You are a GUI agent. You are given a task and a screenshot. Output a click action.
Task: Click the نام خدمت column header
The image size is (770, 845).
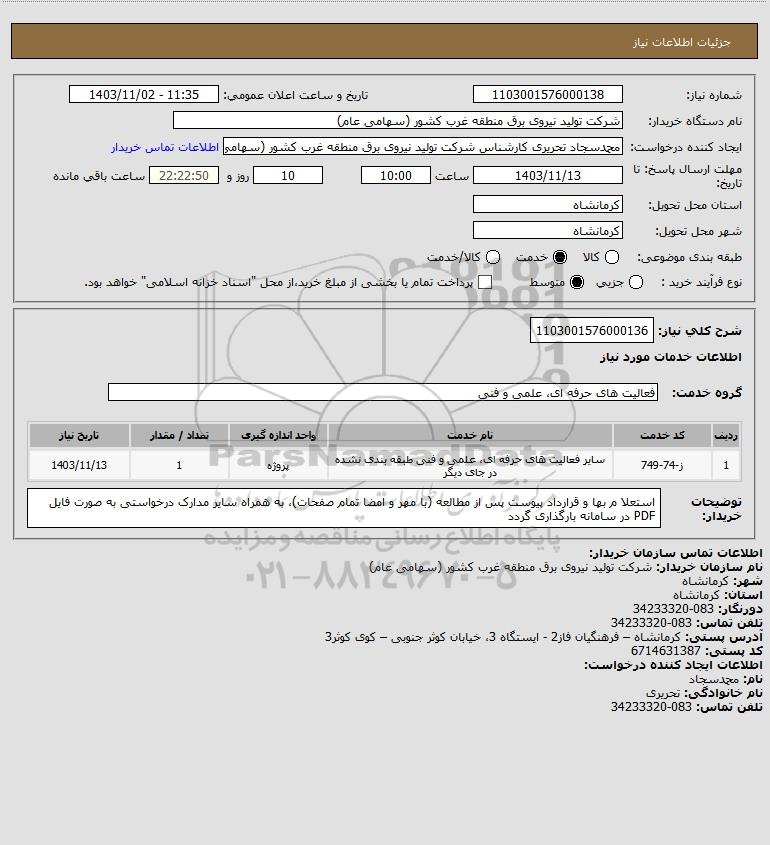pyautogui.click(x=470, y=435)
